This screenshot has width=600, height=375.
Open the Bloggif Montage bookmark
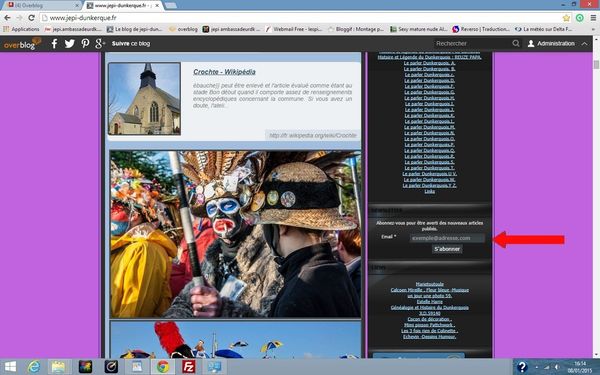[356, 29]
